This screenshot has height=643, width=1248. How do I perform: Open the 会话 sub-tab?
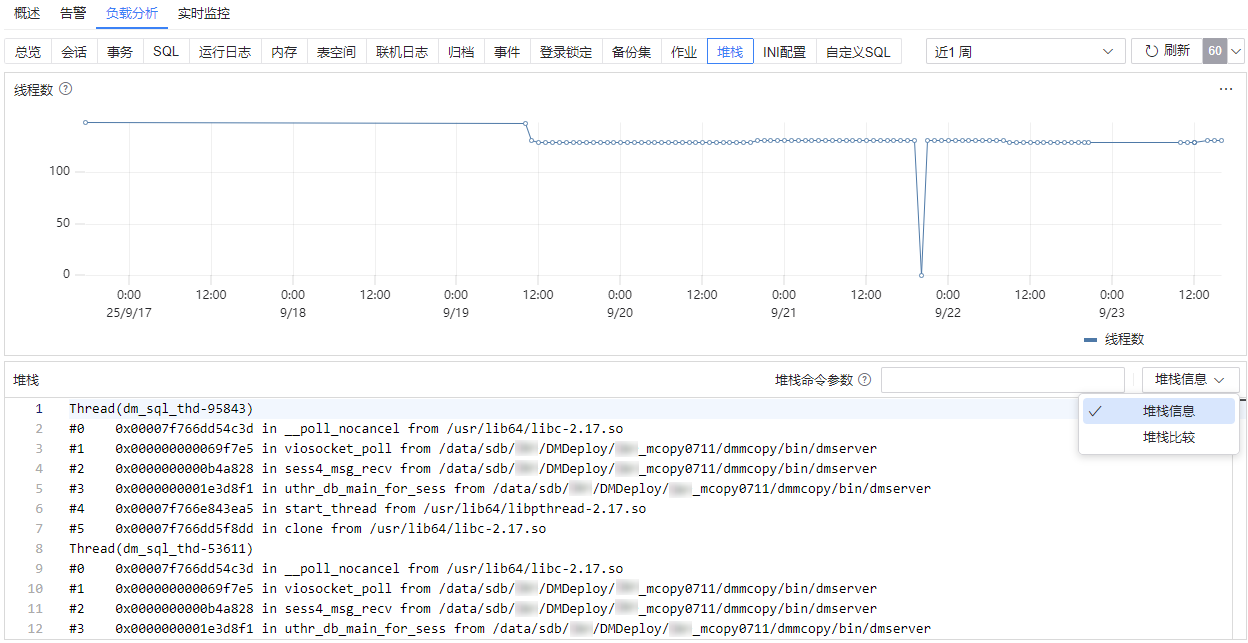click(74, 52)
